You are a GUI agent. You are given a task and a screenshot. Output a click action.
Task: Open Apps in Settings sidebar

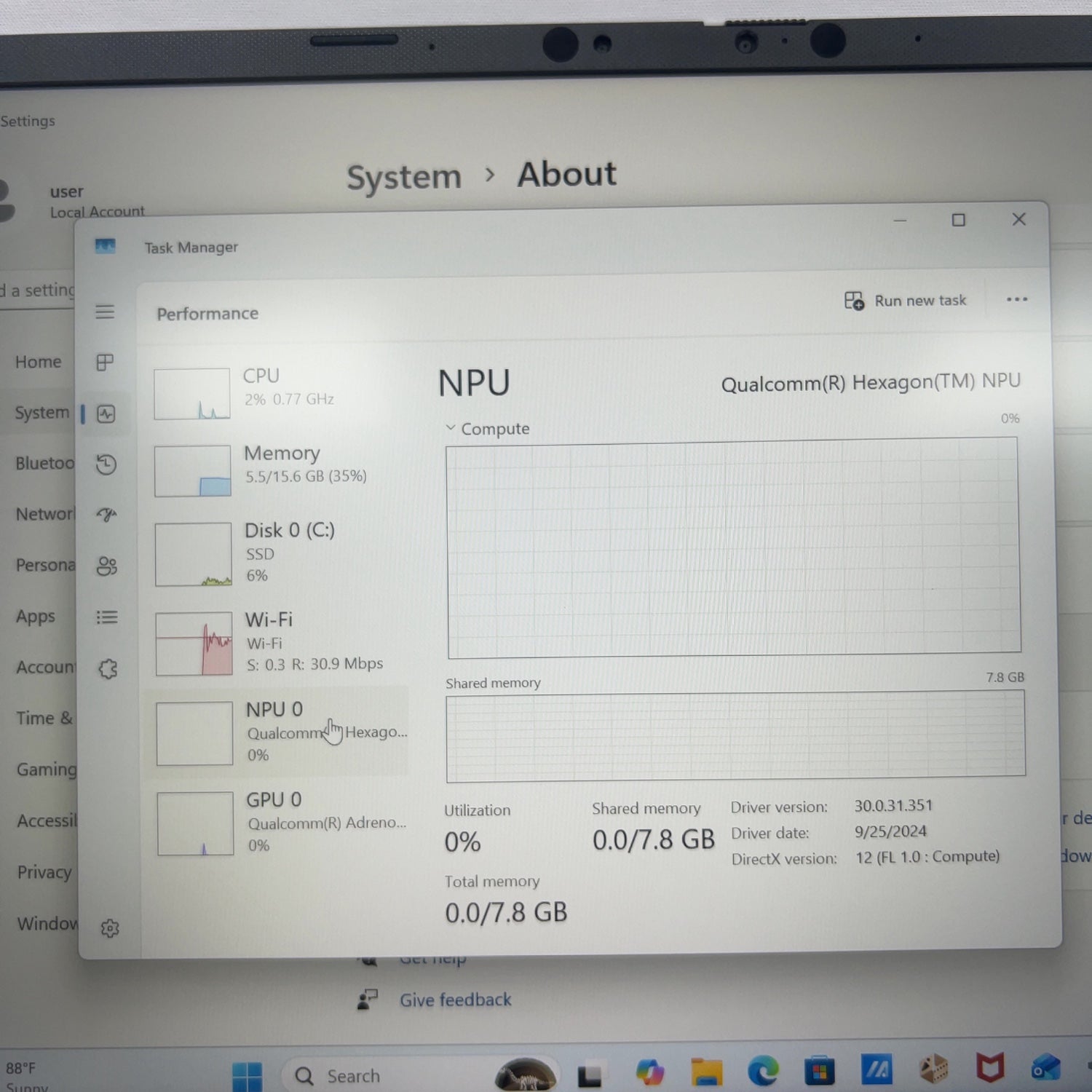(36, 616)
